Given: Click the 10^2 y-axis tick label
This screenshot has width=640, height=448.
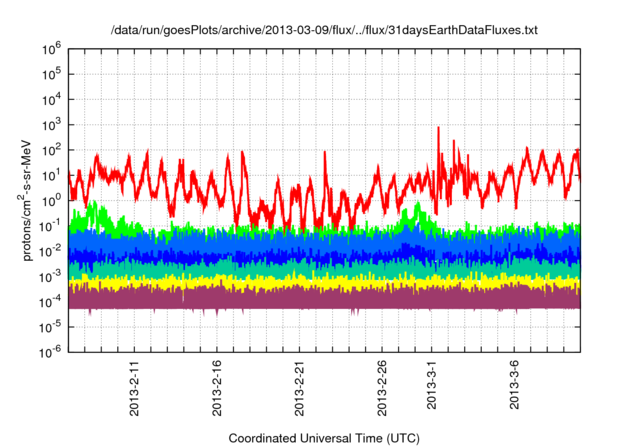Looking at the screenshot, I should tap(51, 151).
